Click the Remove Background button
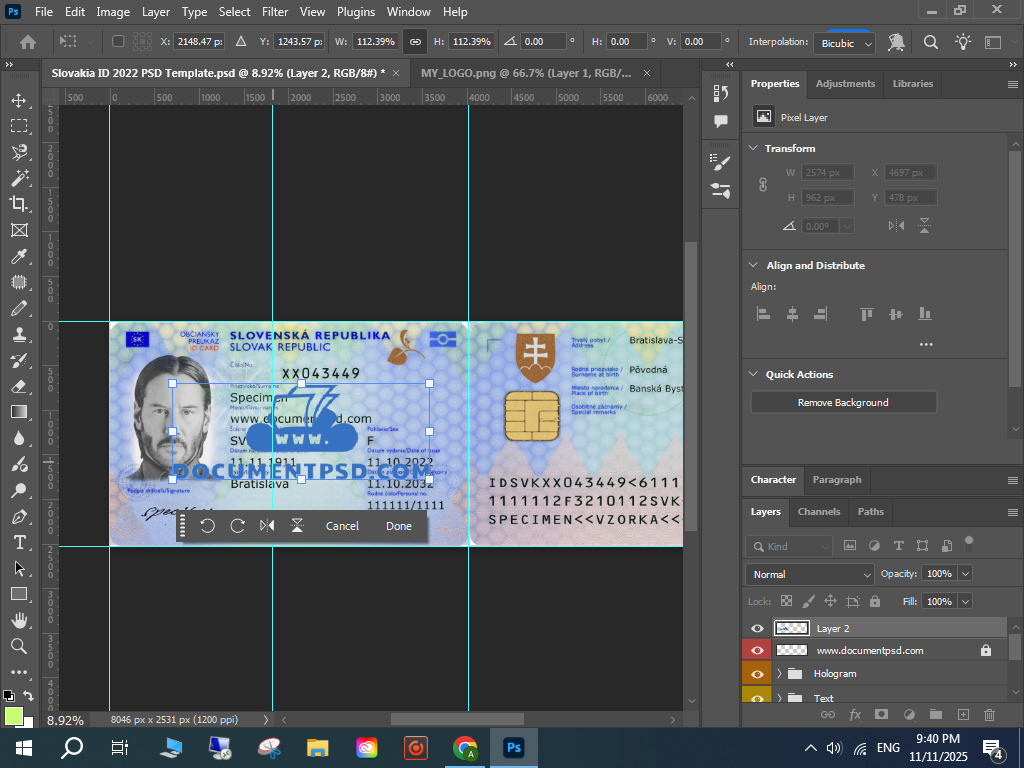Viewport: 1024px width, 768px height. (843, 402)
